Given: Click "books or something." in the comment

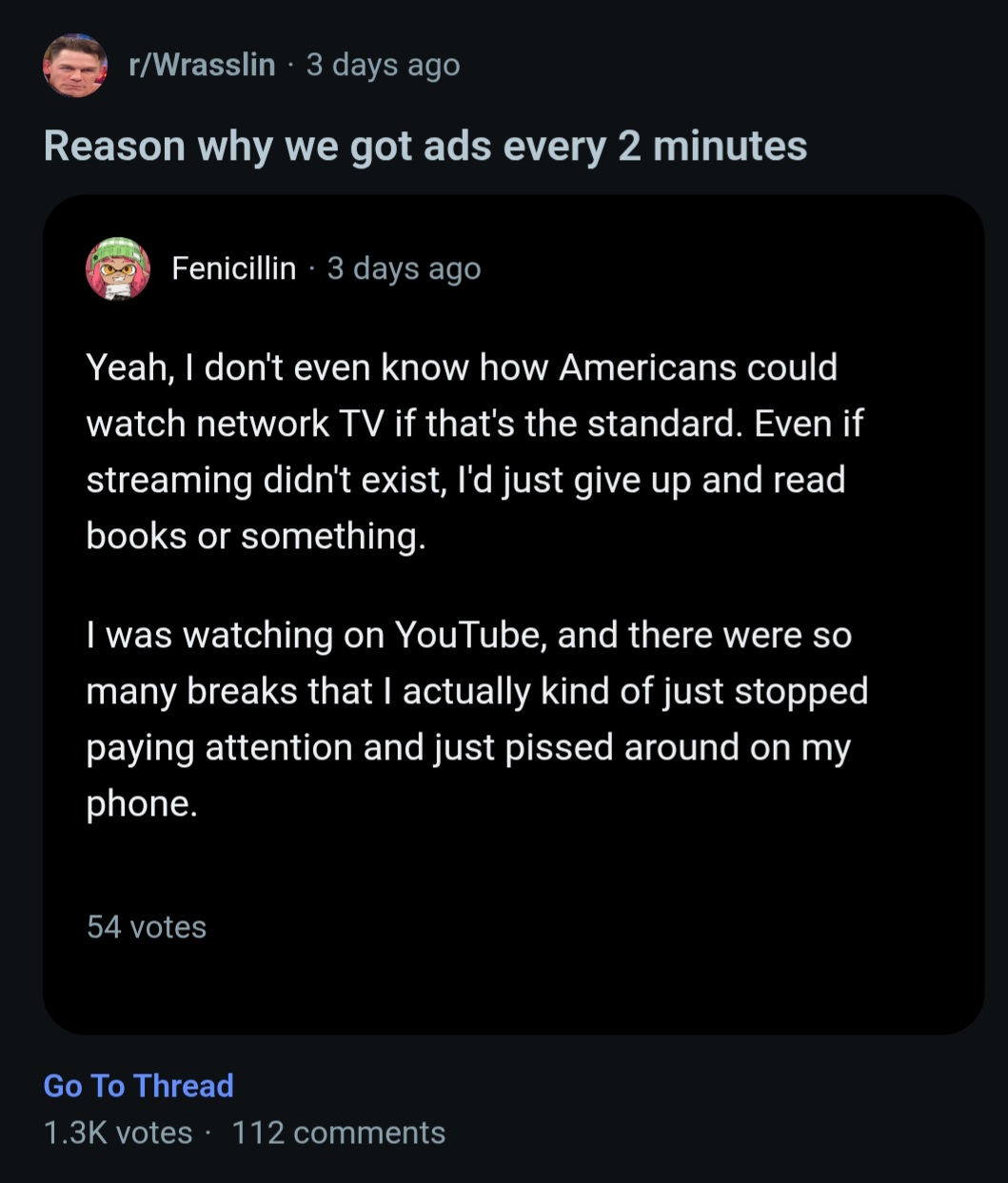Looking at the screenshot, I should pyautogui.click(x=255, y=536).
